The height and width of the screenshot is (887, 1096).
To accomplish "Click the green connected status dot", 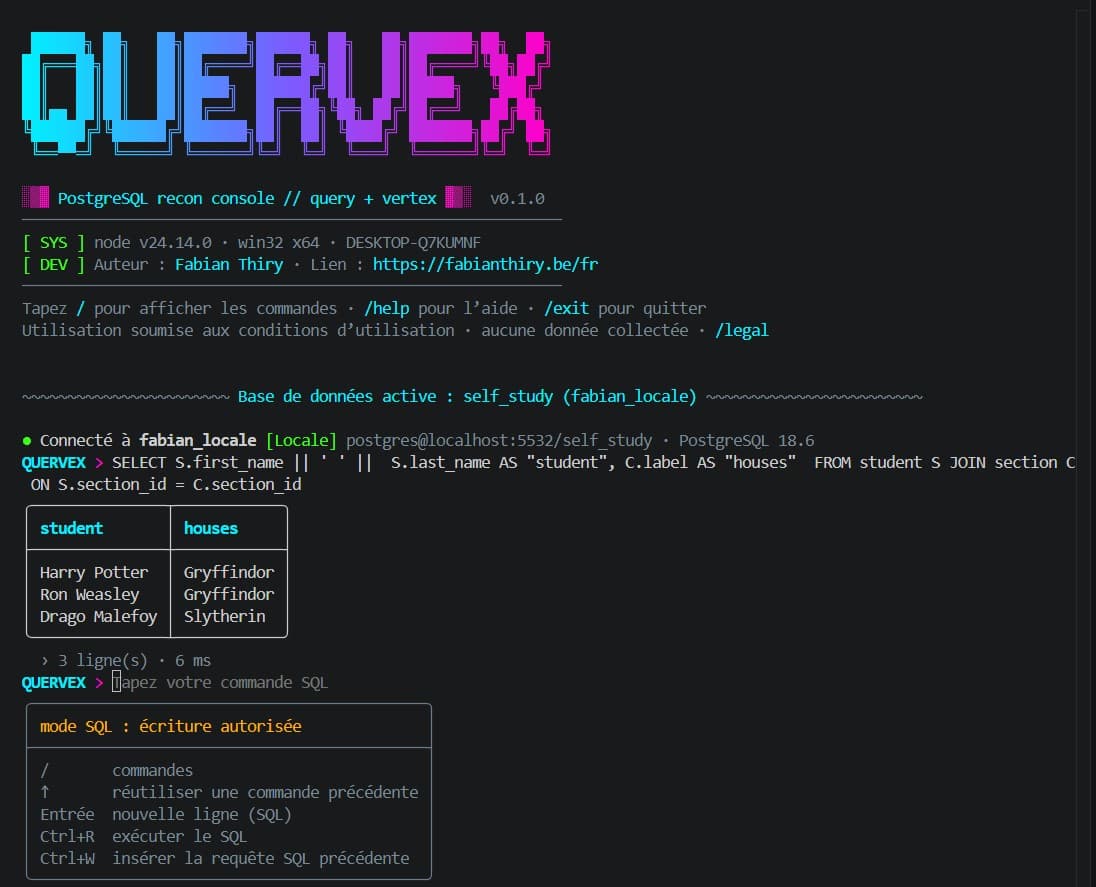I will [x=27, y=441].
